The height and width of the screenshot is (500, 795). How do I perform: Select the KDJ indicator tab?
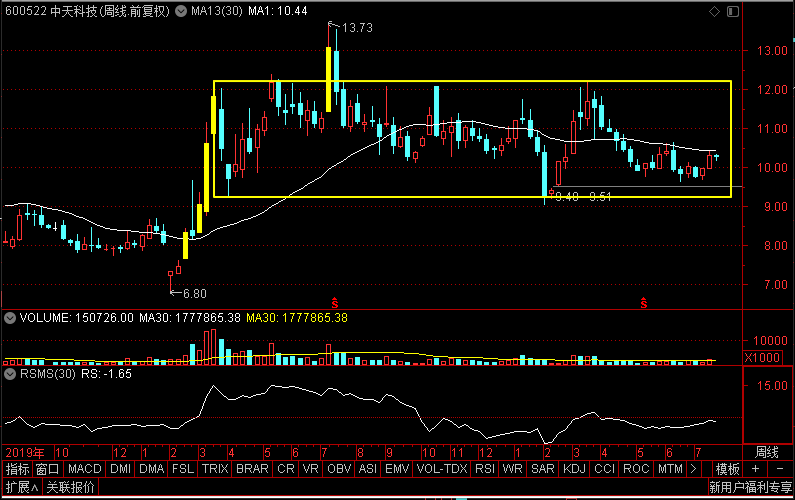[x=574, y=469]
